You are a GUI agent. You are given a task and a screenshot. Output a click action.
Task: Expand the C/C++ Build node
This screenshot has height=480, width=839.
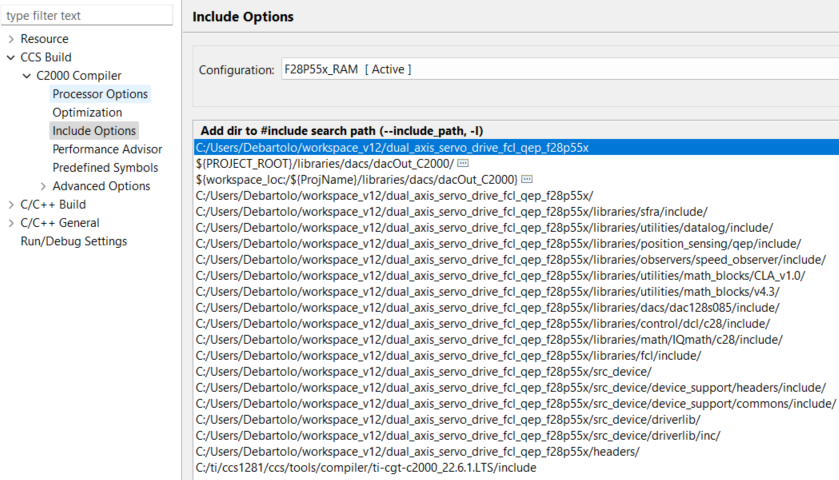click(x=11, y=205)
